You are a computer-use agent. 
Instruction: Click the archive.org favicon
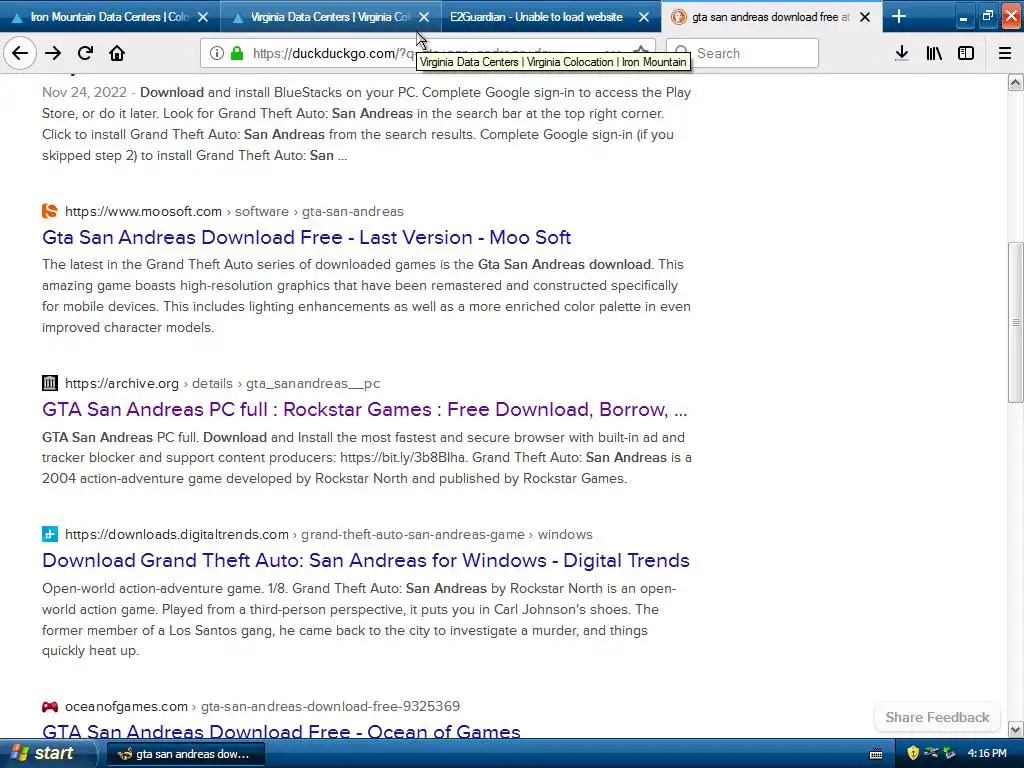(50, 383)
